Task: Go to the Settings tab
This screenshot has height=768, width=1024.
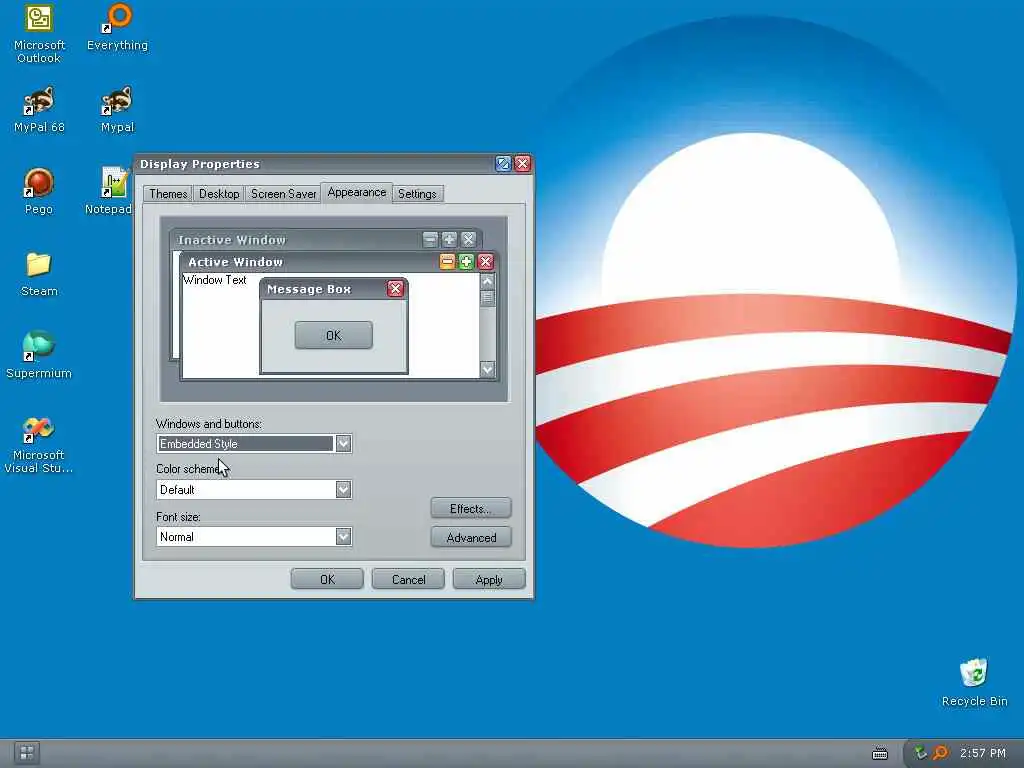Action: (x=417, y=194)
